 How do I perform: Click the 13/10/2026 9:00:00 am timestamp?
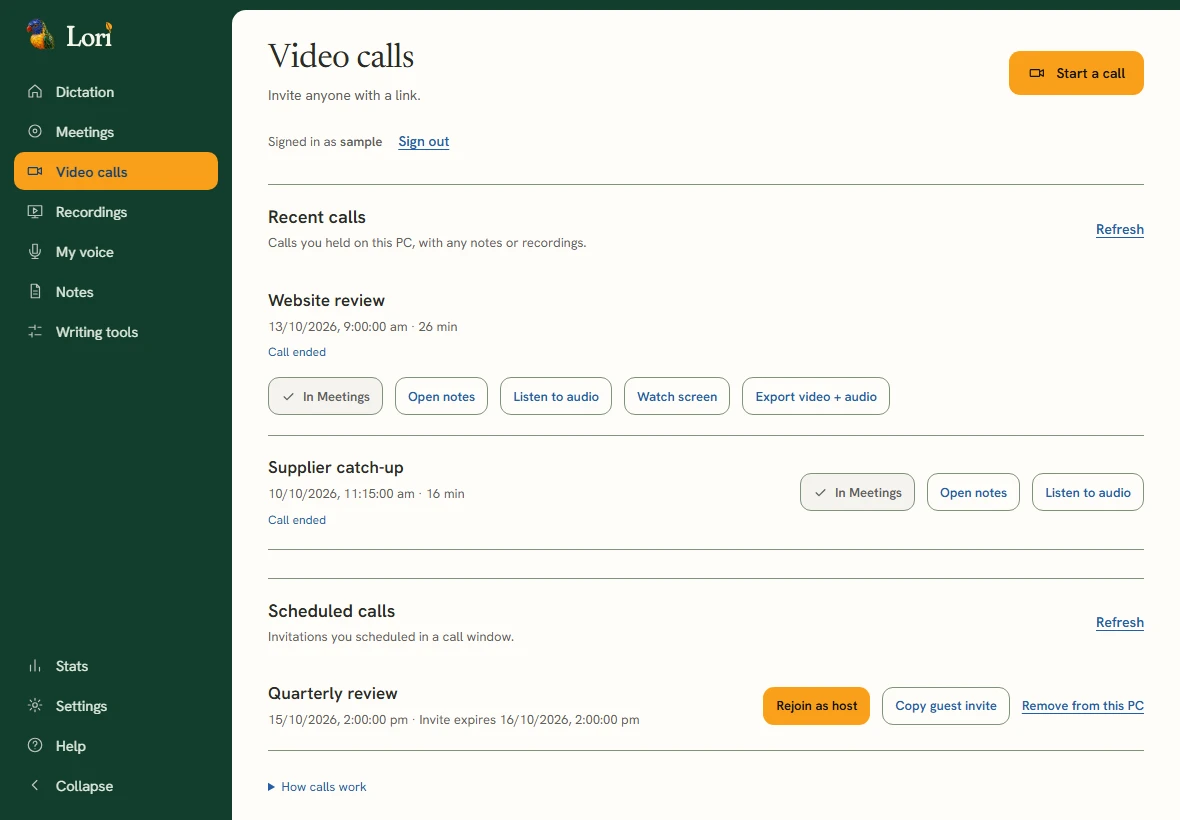tap(338, 326)
